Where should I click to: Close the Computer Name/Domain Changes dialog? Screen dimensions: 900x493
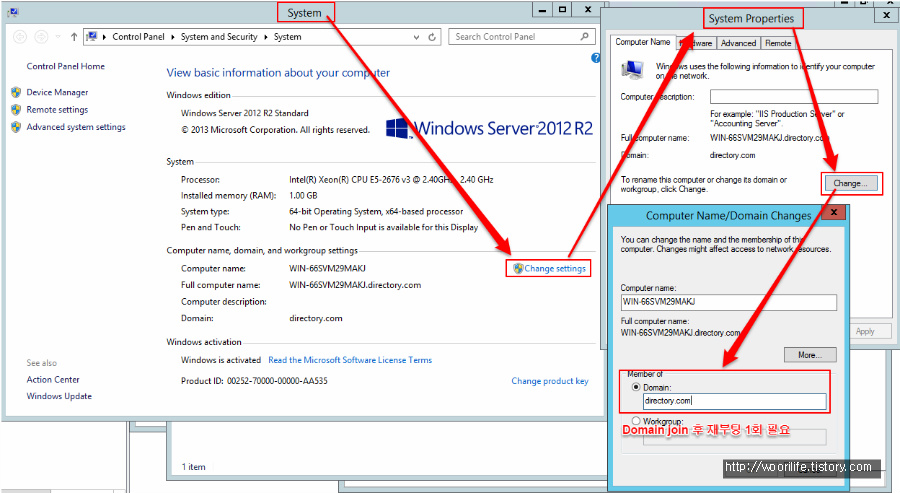pyautogui.click(x=834, y=212)
